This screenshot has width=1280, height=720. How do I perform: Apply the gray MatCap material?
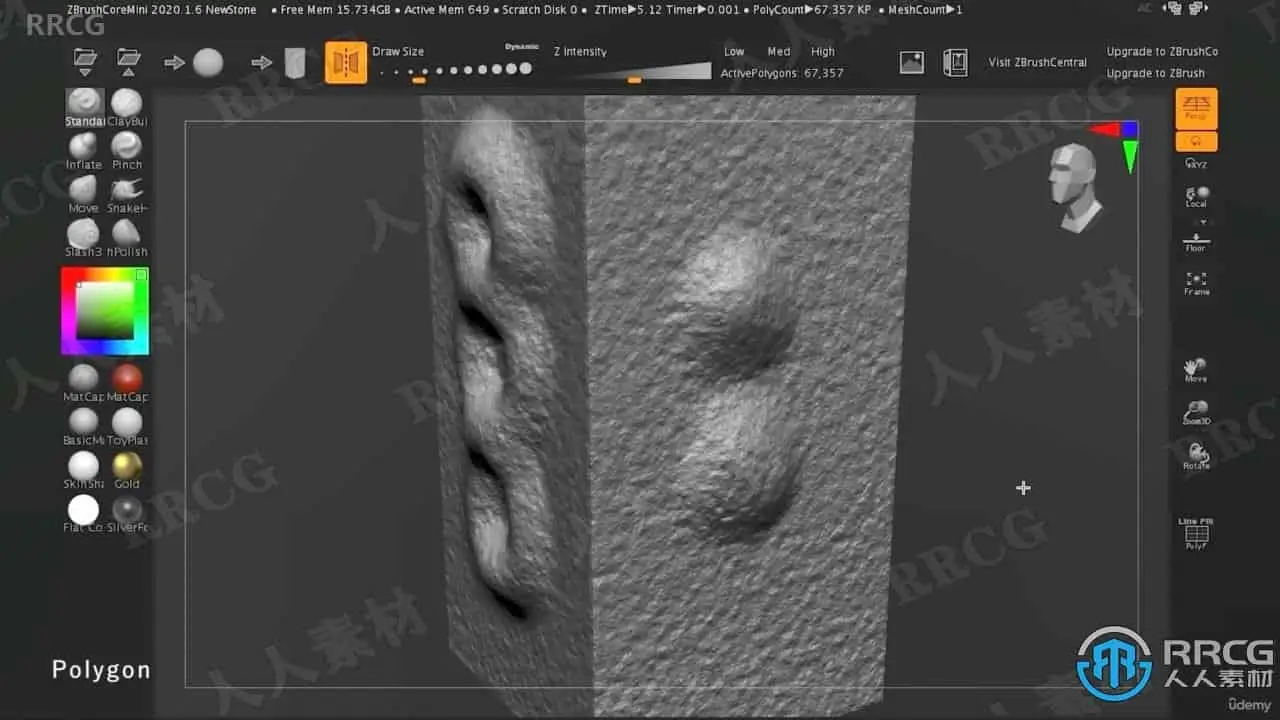(x=84, y=382)
